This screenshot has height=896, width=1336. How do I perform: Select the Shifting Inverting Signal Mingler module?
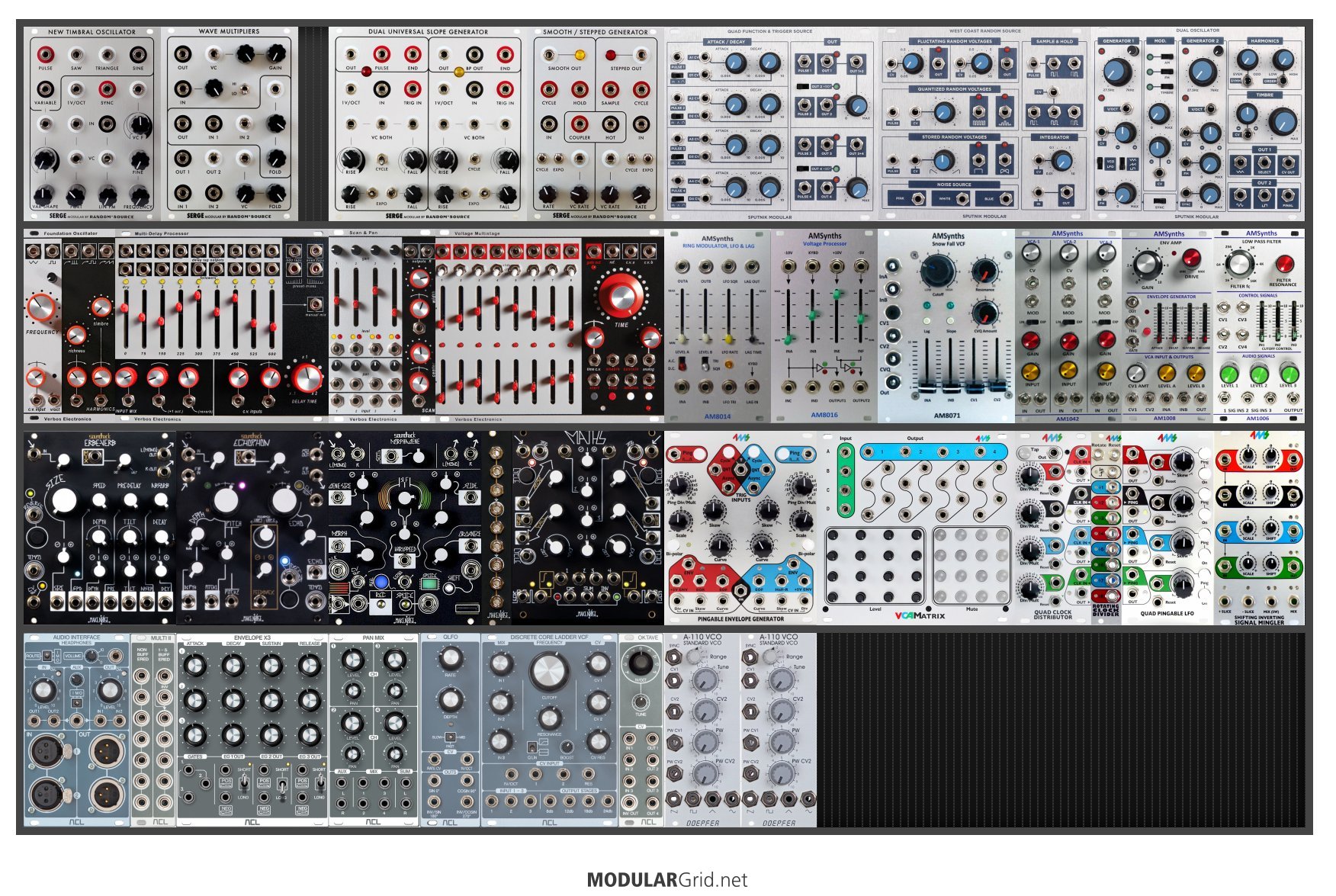coord(1258,528)
